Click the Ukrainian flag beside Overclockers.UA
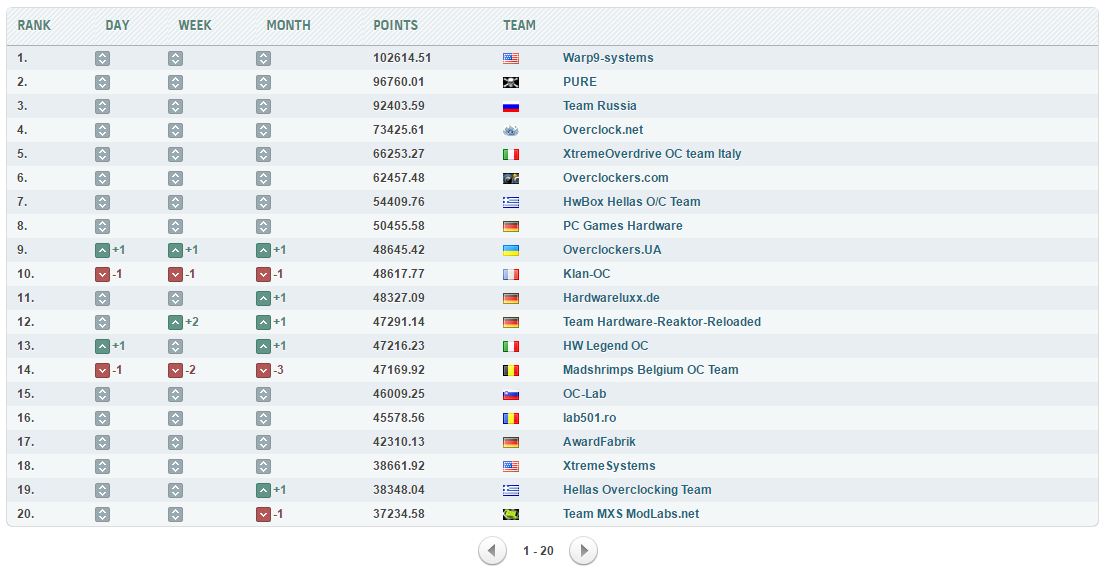Screen dimensions: 1106x575 (x=511, y=250)
